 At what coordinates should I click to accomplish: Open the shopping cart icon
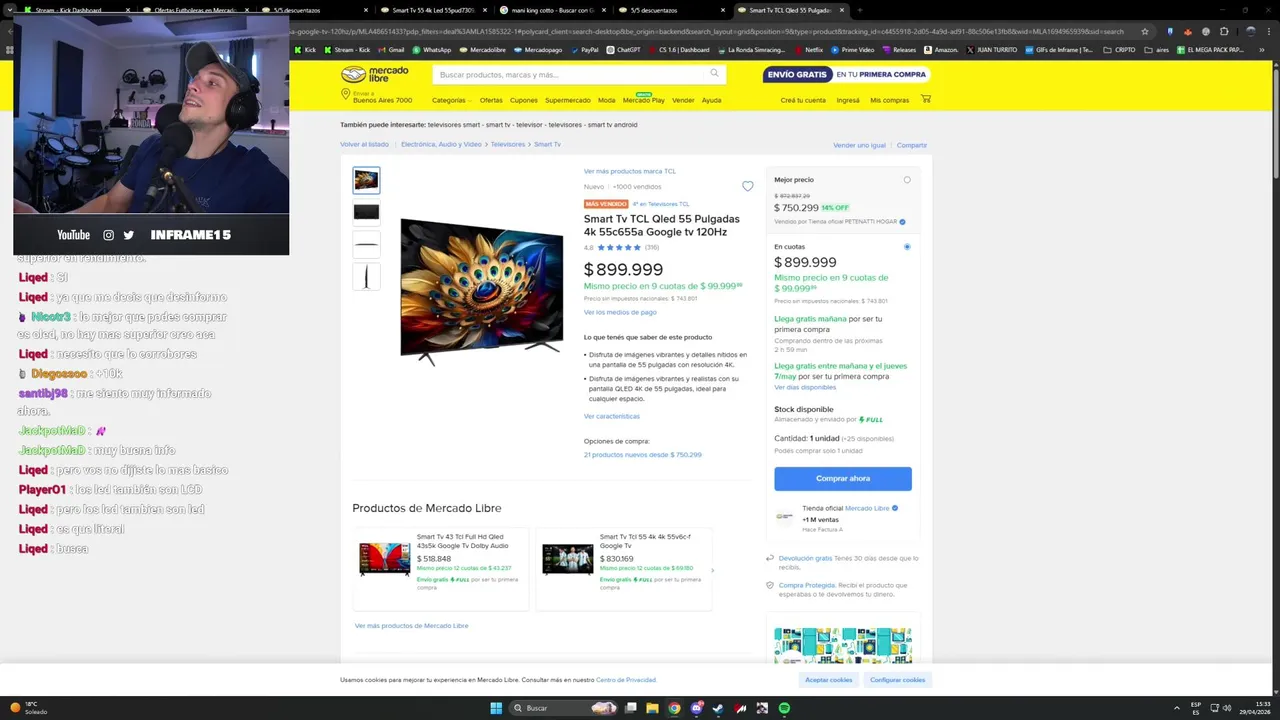[x=925, y=99]
